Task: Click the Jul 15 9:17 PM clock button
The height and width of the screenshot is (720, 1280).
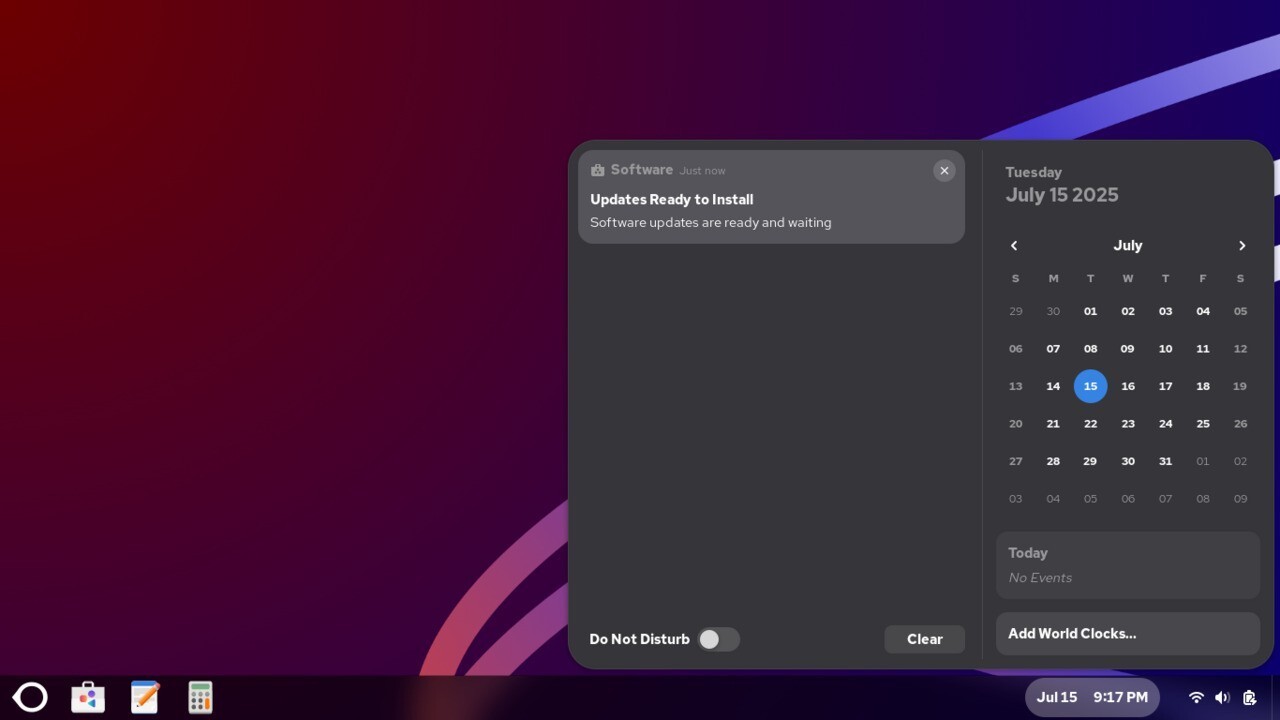Action: [1092, 697]
